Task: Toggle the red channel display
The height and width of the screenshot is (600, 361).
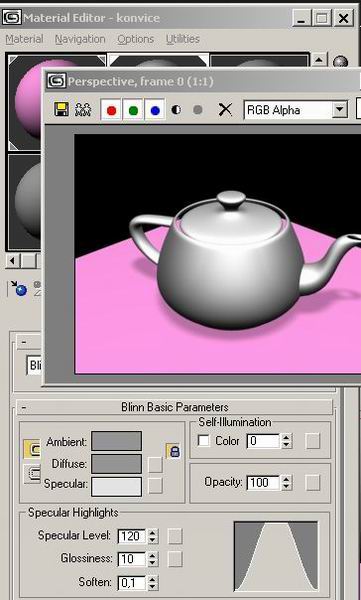Action: pos(111,110)
